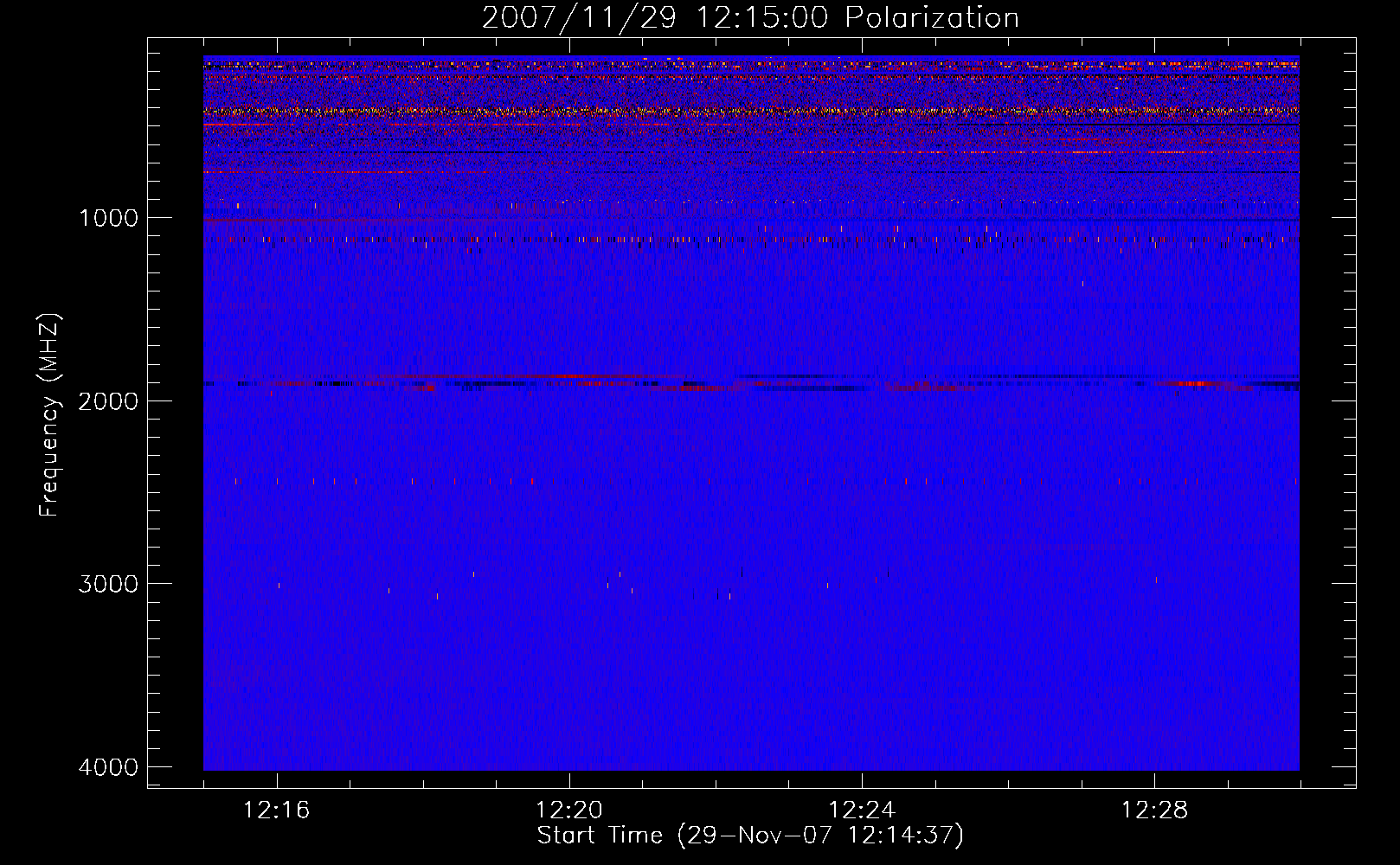Click the 3000 frequency tick label
The width and height of the screenshot is (1400, 865).
[108, 584]
